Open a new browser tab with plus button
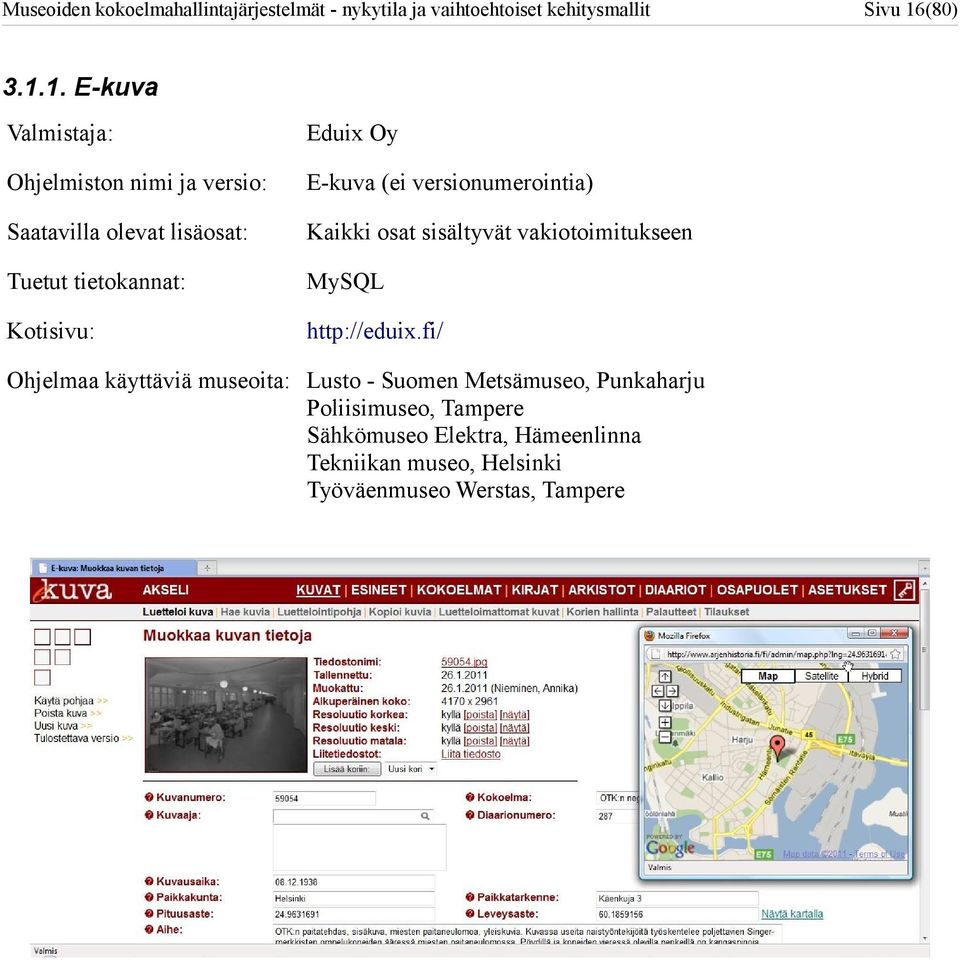 click(207, 568)
